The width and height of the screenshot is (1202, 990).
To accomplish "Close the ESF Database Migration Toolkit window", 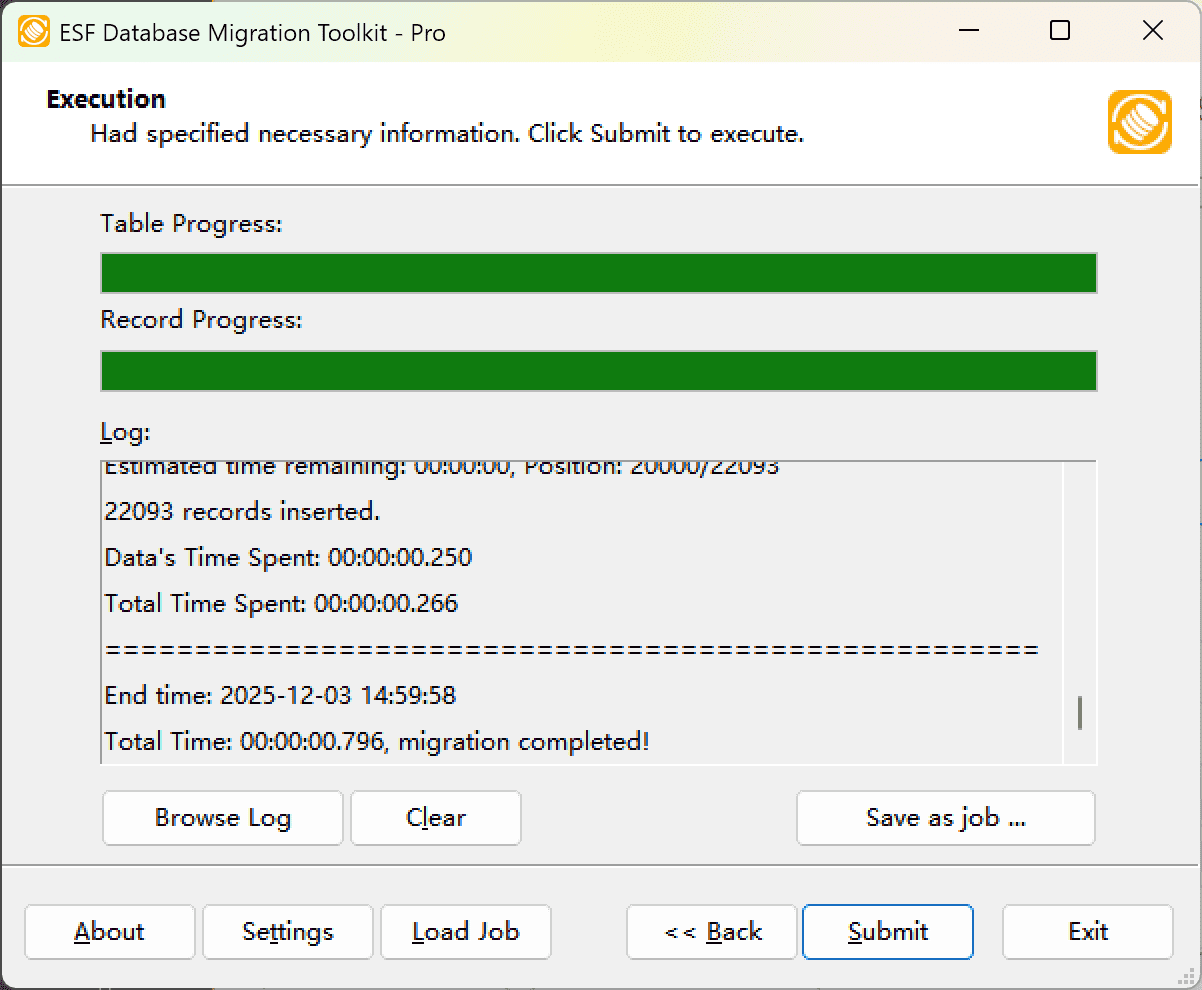I will click(1152, 31).
